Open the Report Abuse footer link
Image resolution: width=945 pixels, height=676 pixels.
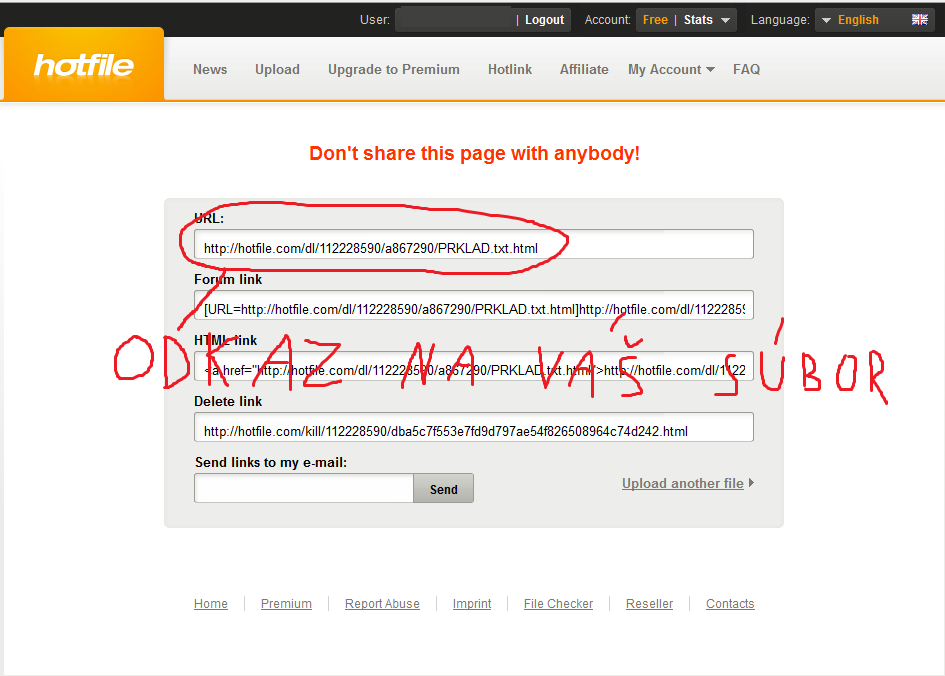382,604
